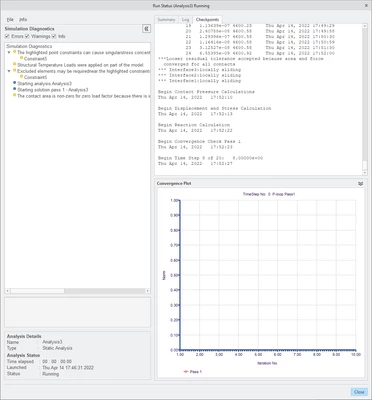Screen dimensions: 372x400
Task: Select Constraint5 under Excluded elements warning
Action: (35, 77)
